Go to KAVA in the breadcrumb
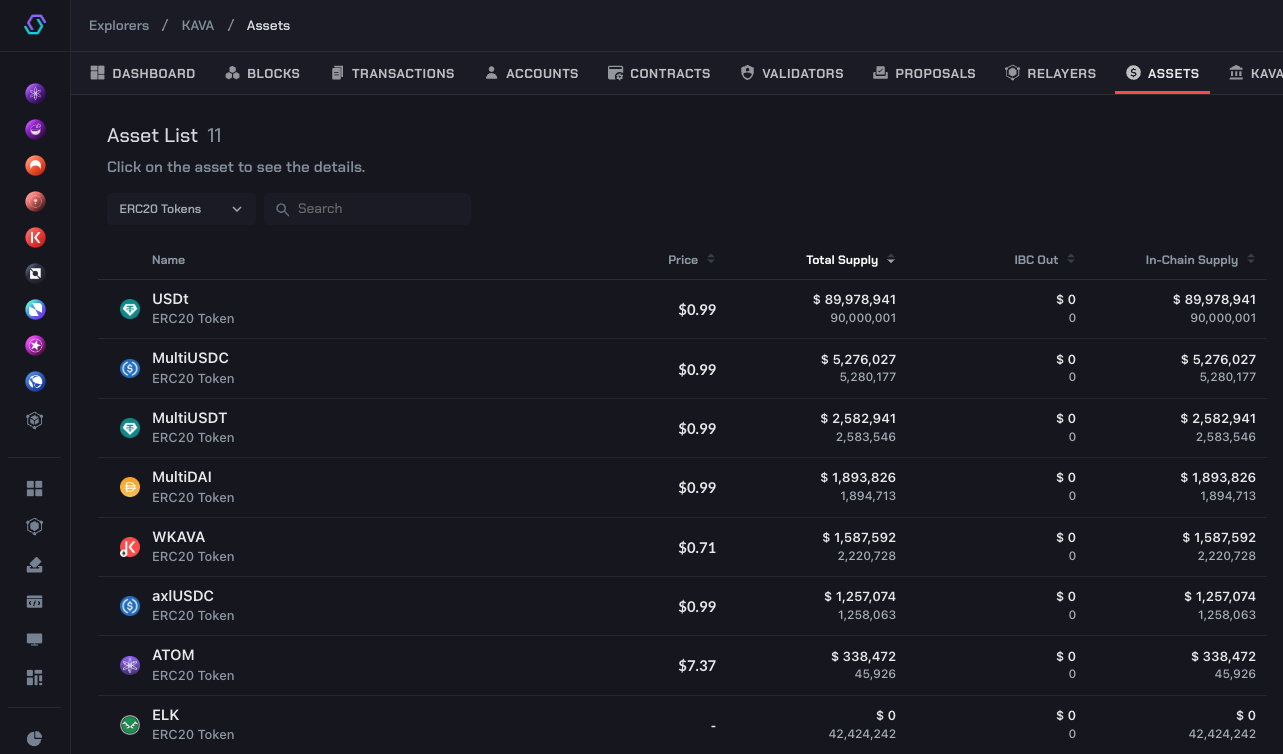The image size is (1283, 754). point(198,25)
